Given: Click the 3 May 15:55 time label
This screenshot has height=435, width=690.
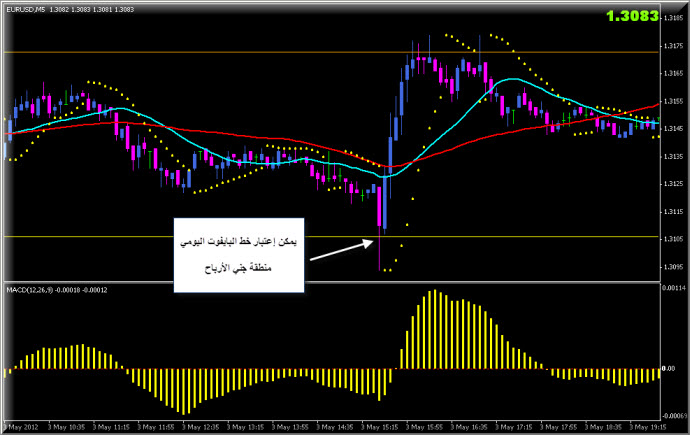Looking at the screenshot, I should (x=425, y=427).
